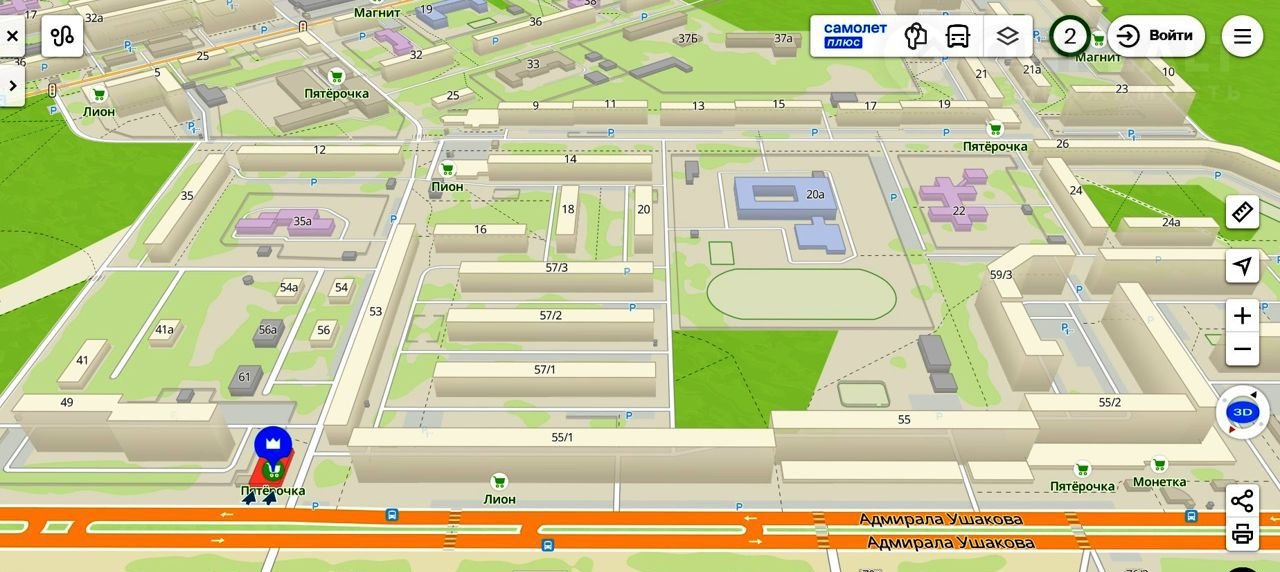Open the map layers selector
The width and height of the screenshot is (1280, 572).
point(1007,37)
